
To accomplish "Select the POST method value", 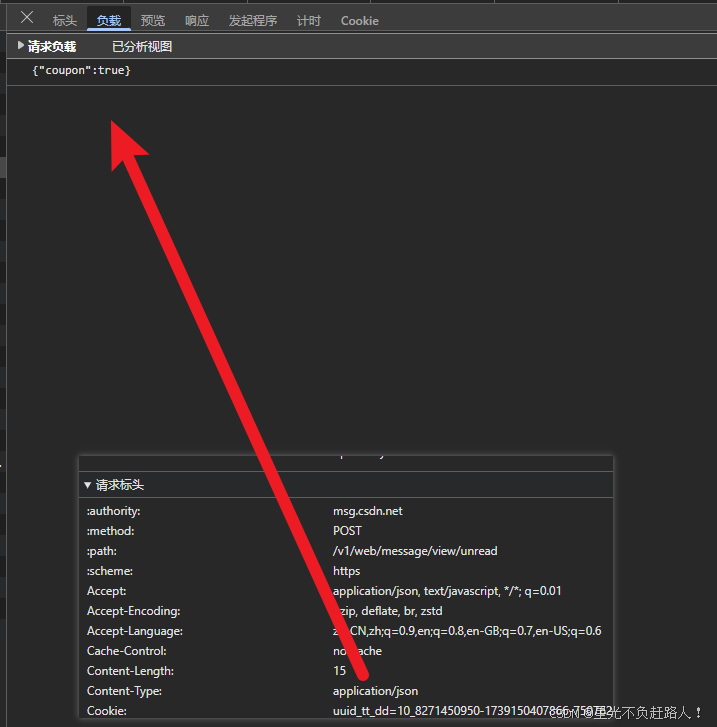I will [x=347, y=531].
